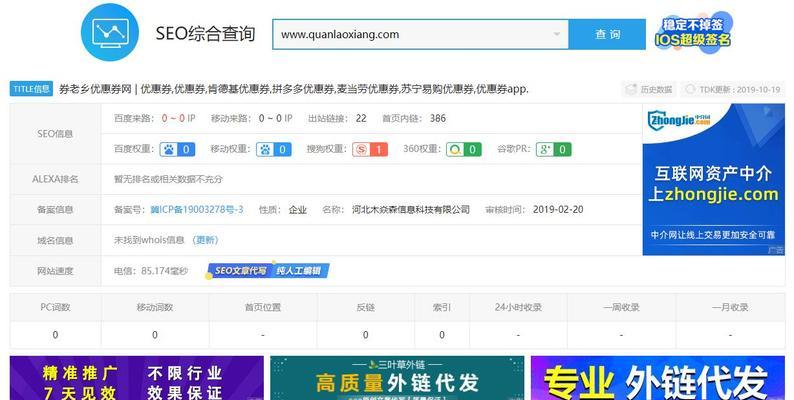Click the ALEXA排名 row label

[55, 179]
